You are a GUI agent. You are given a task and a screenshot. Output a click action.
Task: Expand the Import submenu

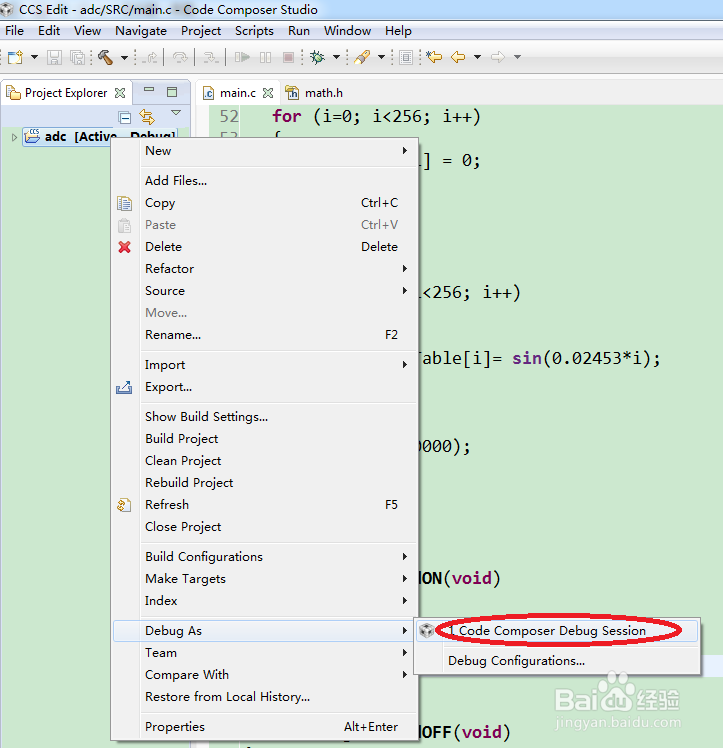(265, 364)
